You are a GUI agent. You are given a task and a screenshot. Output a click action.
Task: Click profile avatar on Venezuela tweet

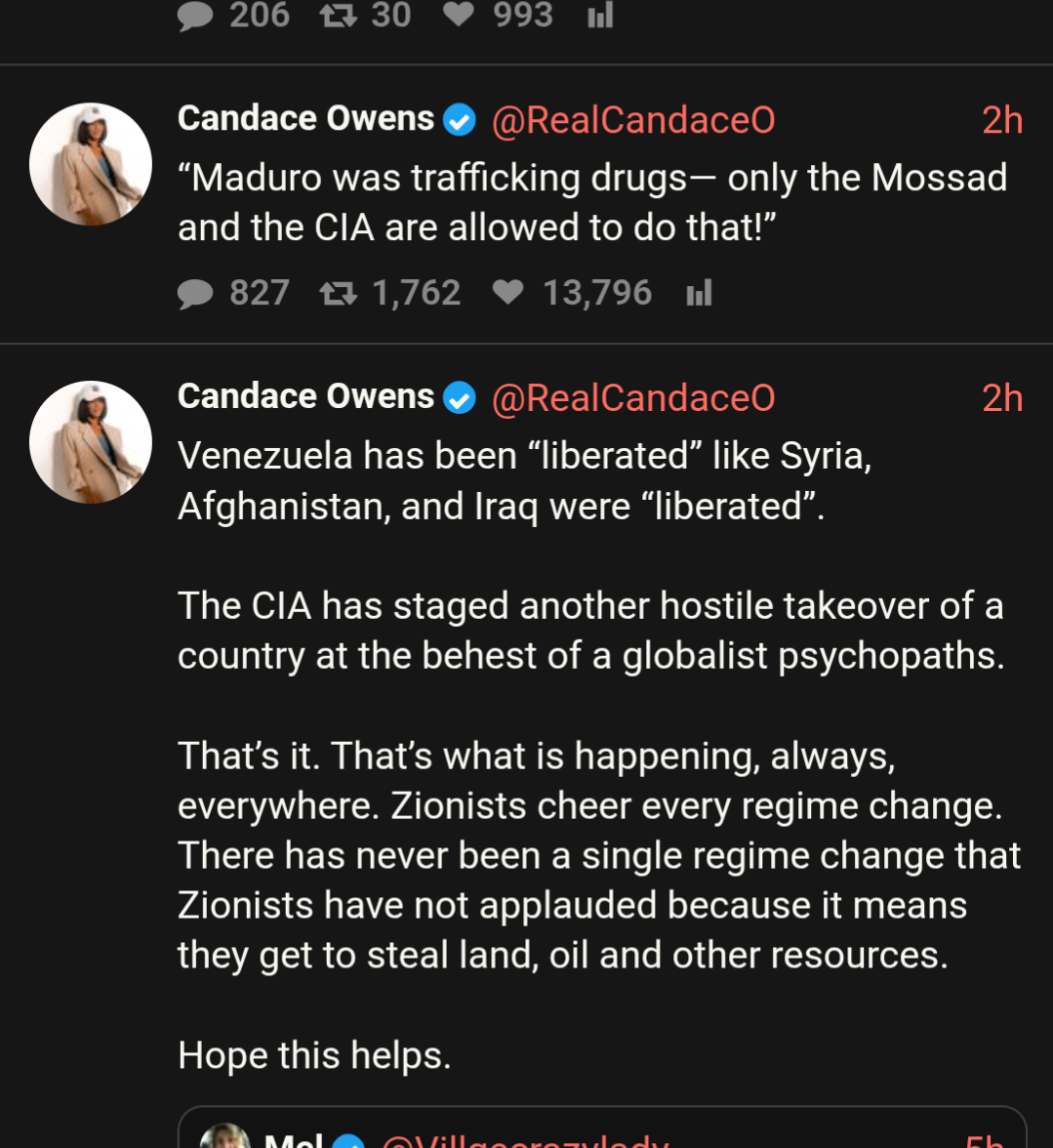(x=91, y=442)
